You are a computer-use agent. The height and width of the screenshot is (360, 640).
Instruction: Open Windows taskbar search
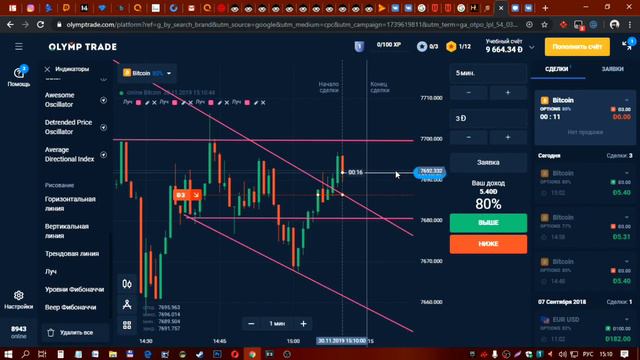pos(25,354)
